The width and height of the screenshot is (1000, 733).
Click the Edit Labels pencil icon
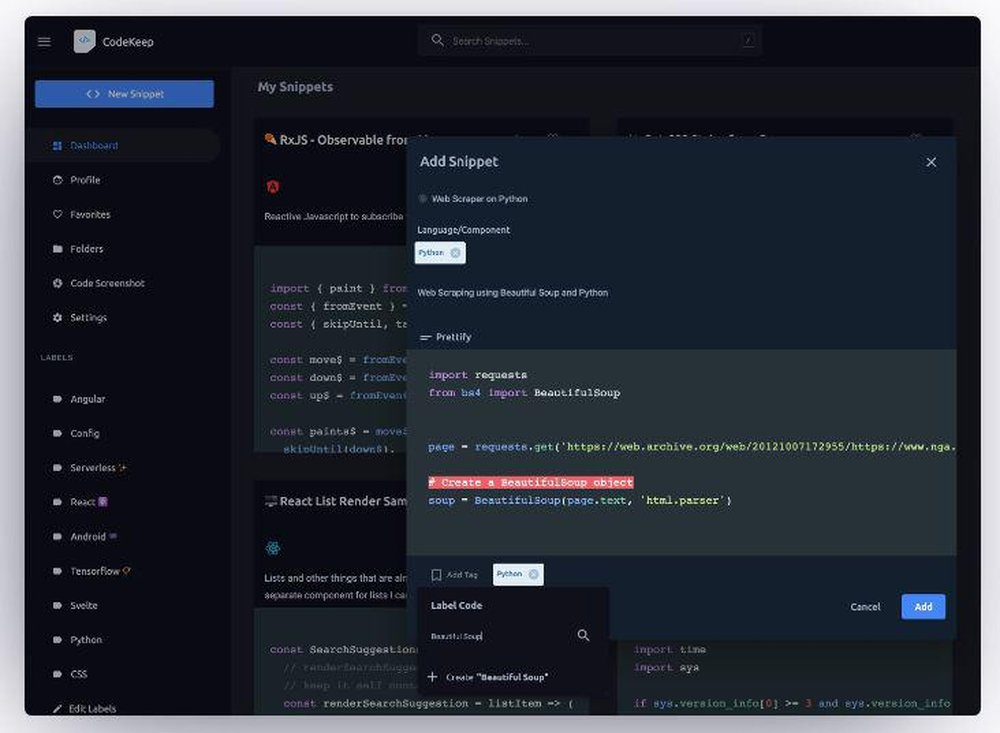click(57, 709)
